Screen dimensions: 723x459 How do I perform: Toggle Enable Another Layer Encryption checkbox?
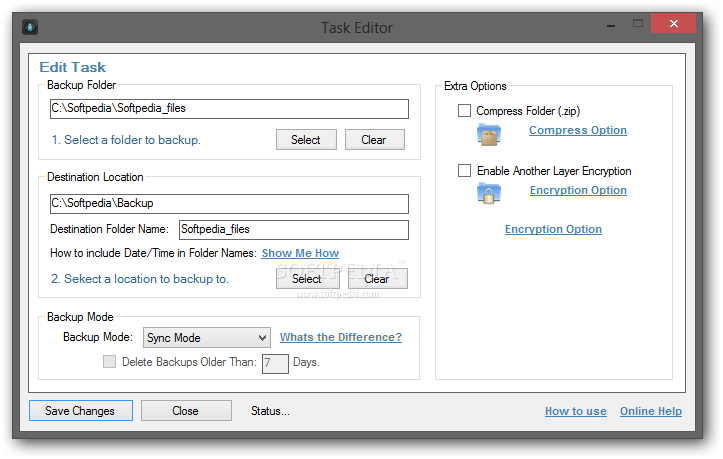464,171
